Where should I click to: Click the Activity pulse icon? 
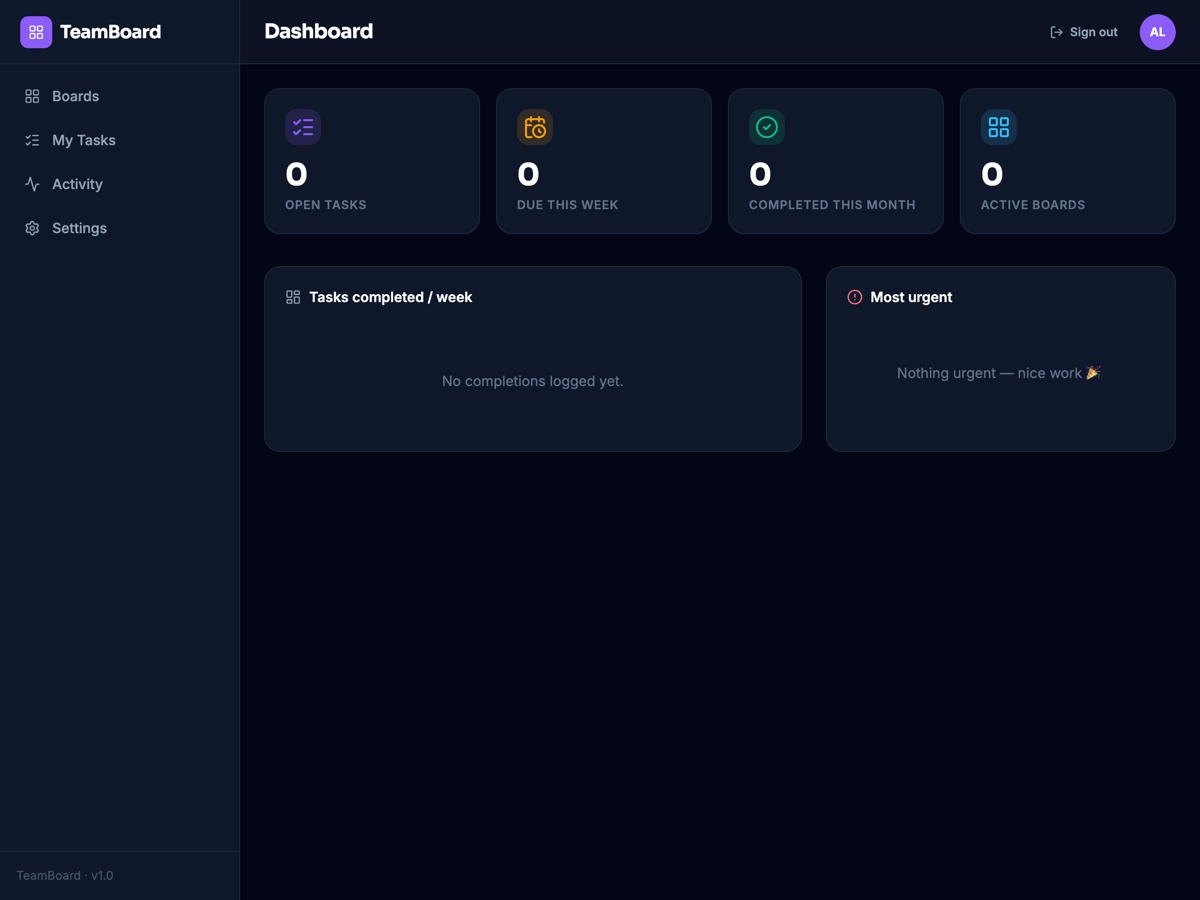[x=32, y=184]
